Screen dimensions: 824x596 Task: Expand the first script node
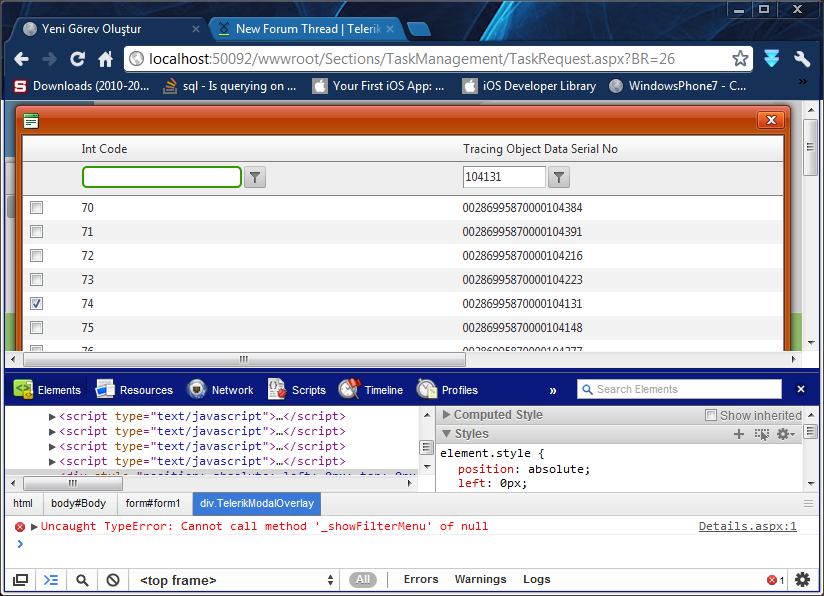pyautogui.click(x=52, y=417)
